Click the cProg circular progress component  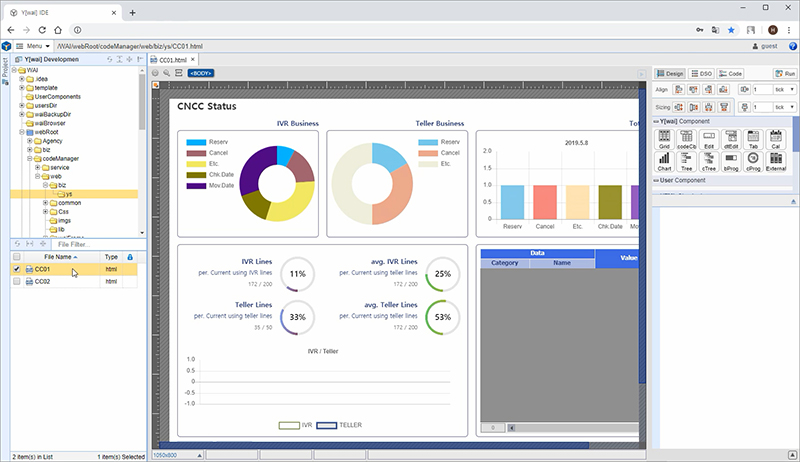click(x=753, y=160)
